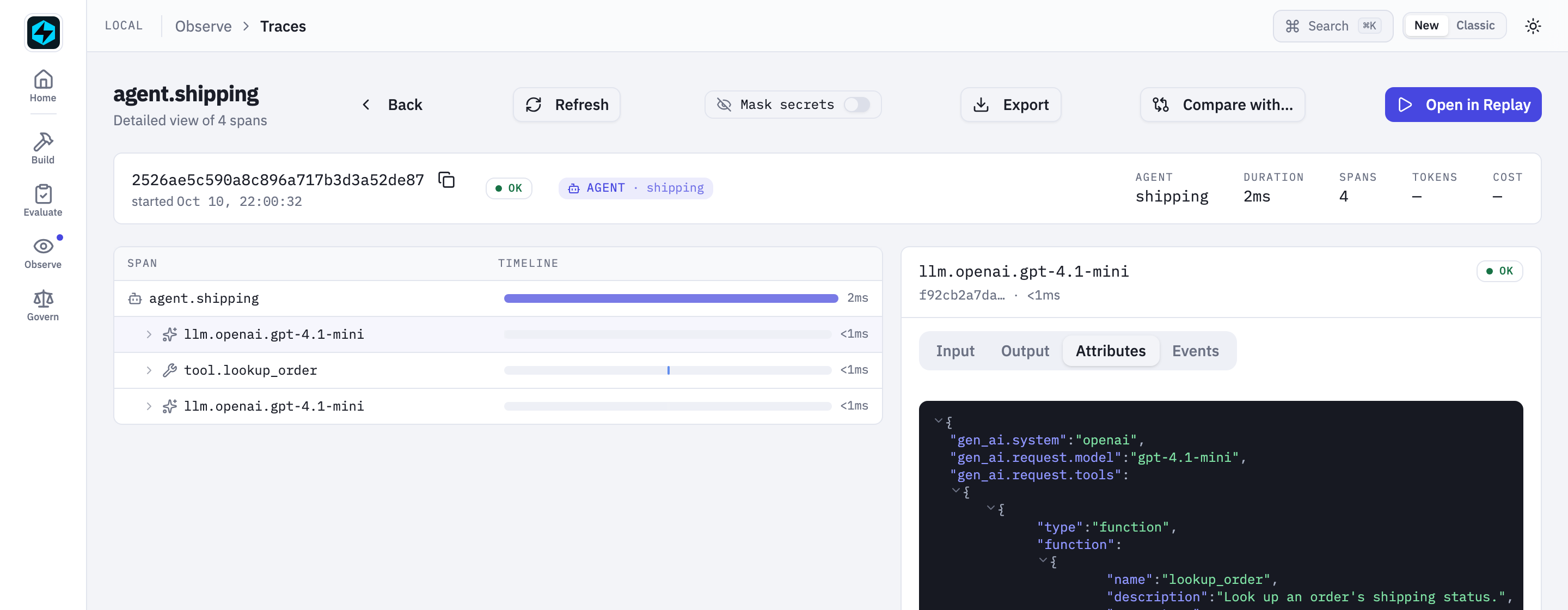Switch to the Classic view
Screen dimensions: 1568x610
(x=1475, y=26)
